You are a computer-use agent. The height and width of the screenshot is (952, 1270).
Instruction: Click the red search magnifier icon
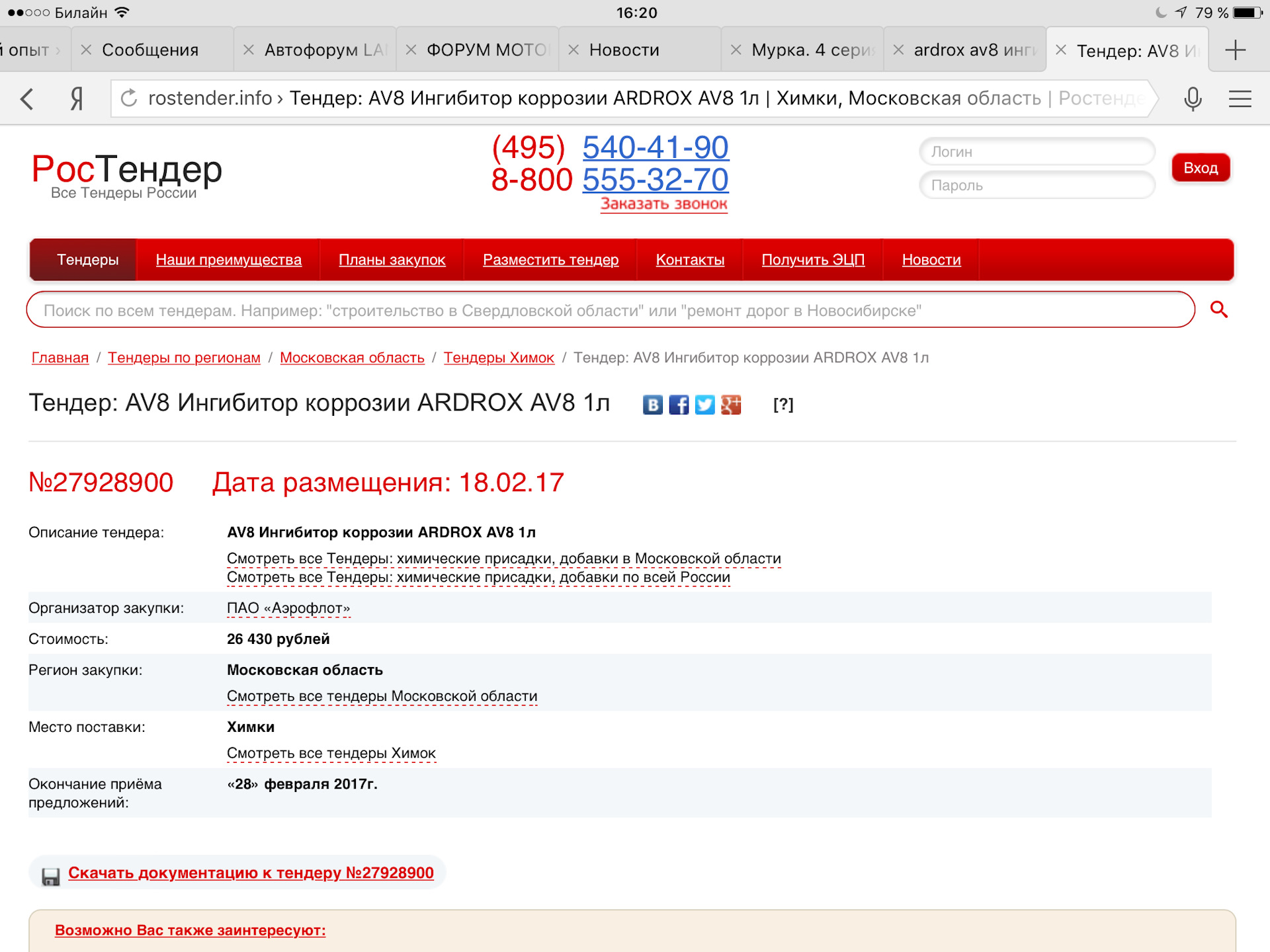(1218, 309)
